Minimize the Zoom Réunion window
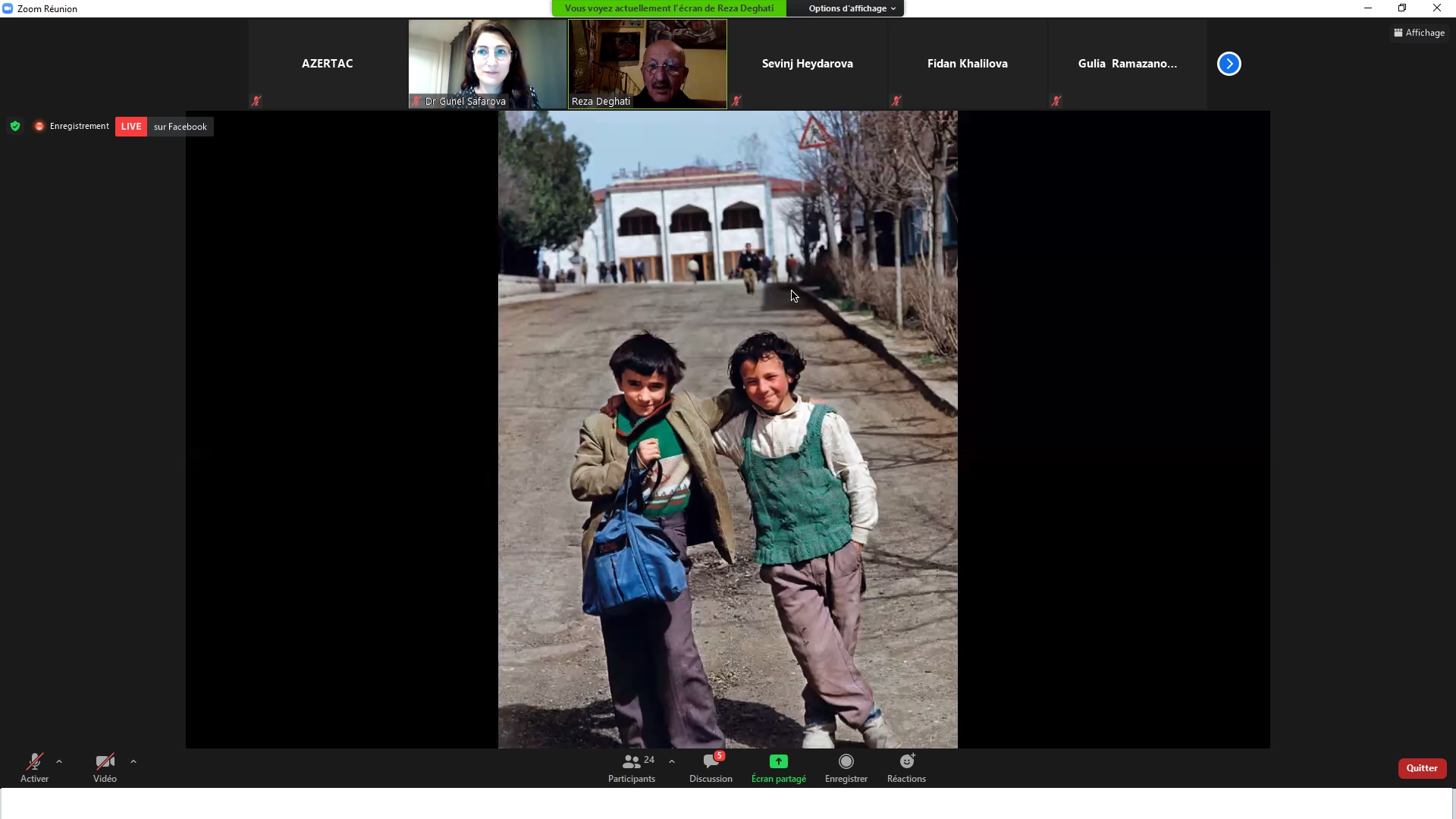1456x819 pixels. [1368, 8]
